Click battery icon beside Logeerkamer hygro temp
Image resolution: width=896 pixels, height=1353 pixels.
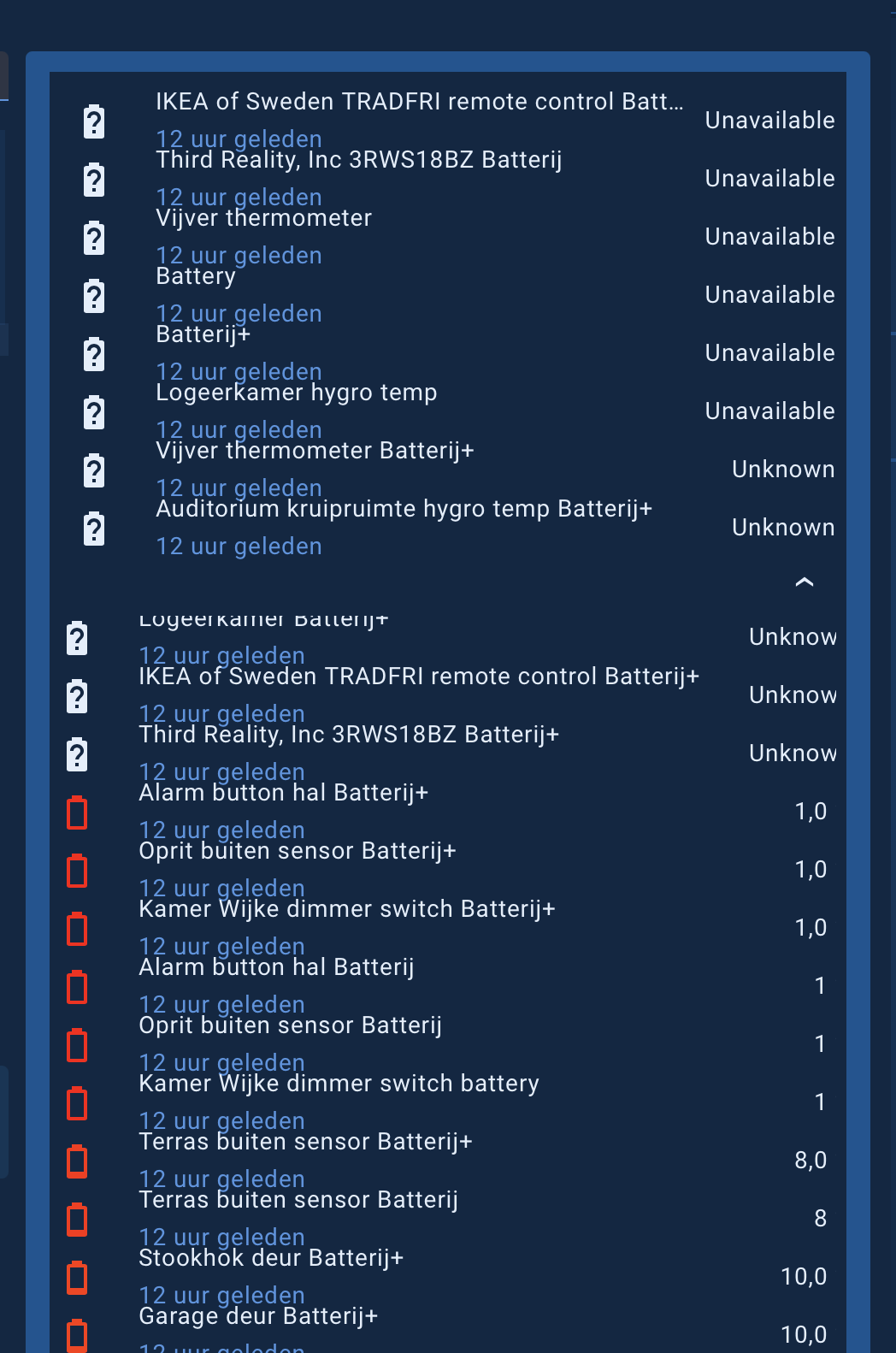pyautogui.click(x=94, y=412)
